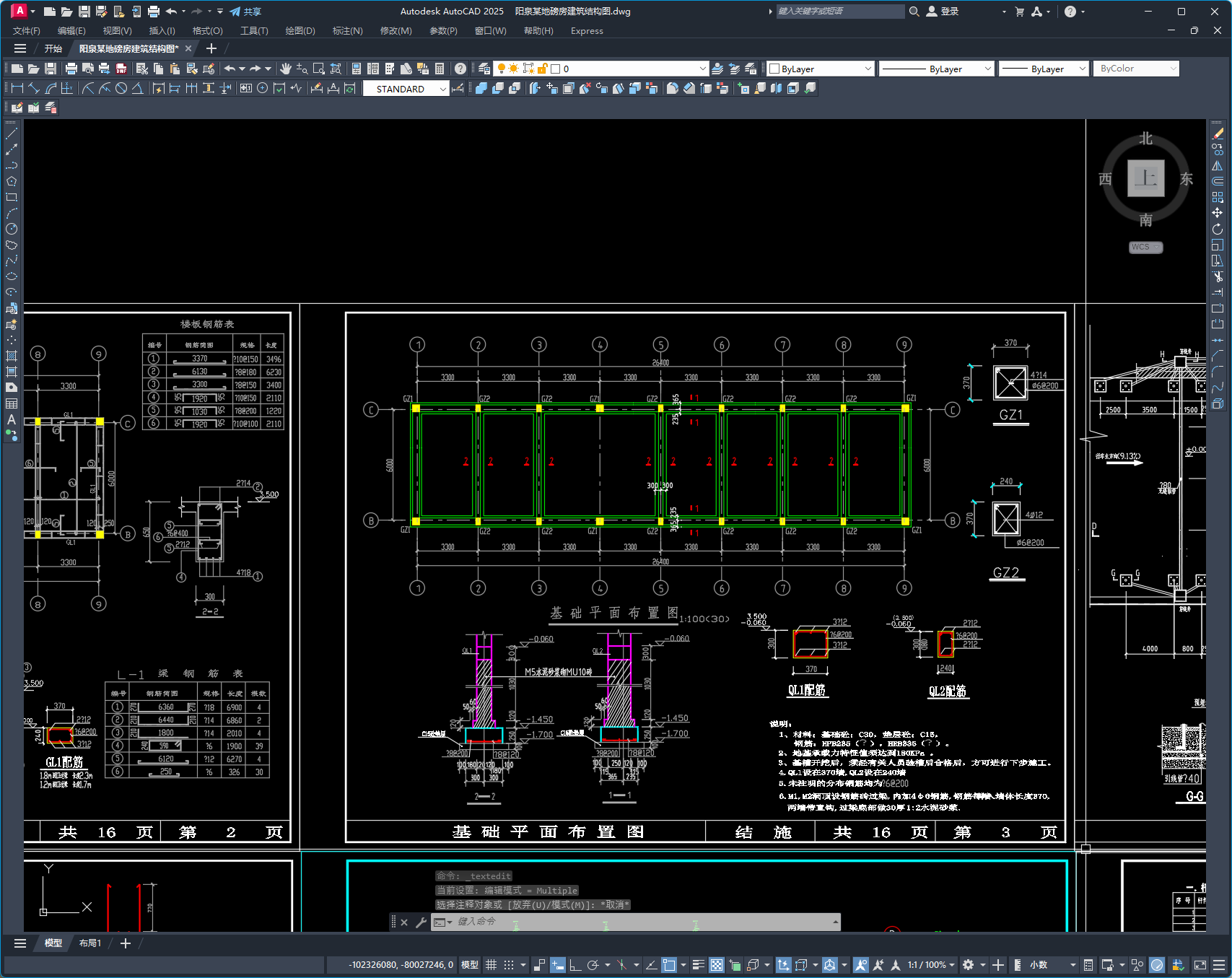The width and height of the screenshot is (1232, 978).
Task: Add a new layout with the plus button
Action: click(x=126, y=943)
